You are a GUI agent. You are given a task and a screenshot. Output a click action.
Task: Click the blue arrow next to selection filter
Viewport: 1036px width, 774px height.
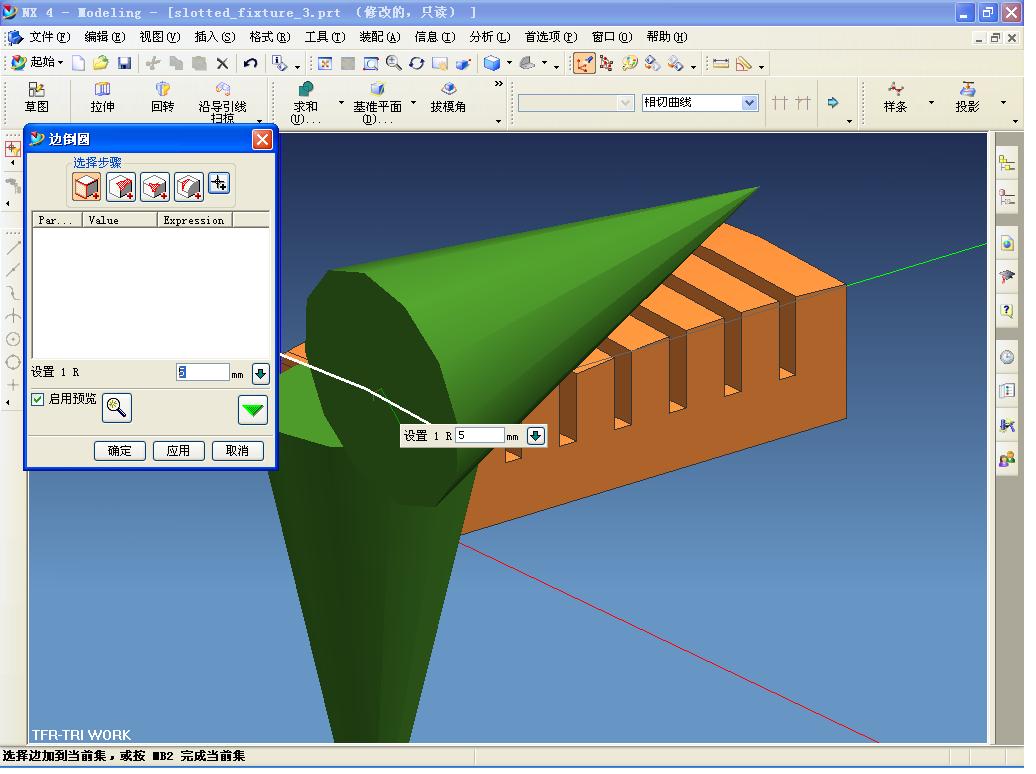tap(832, 102)
